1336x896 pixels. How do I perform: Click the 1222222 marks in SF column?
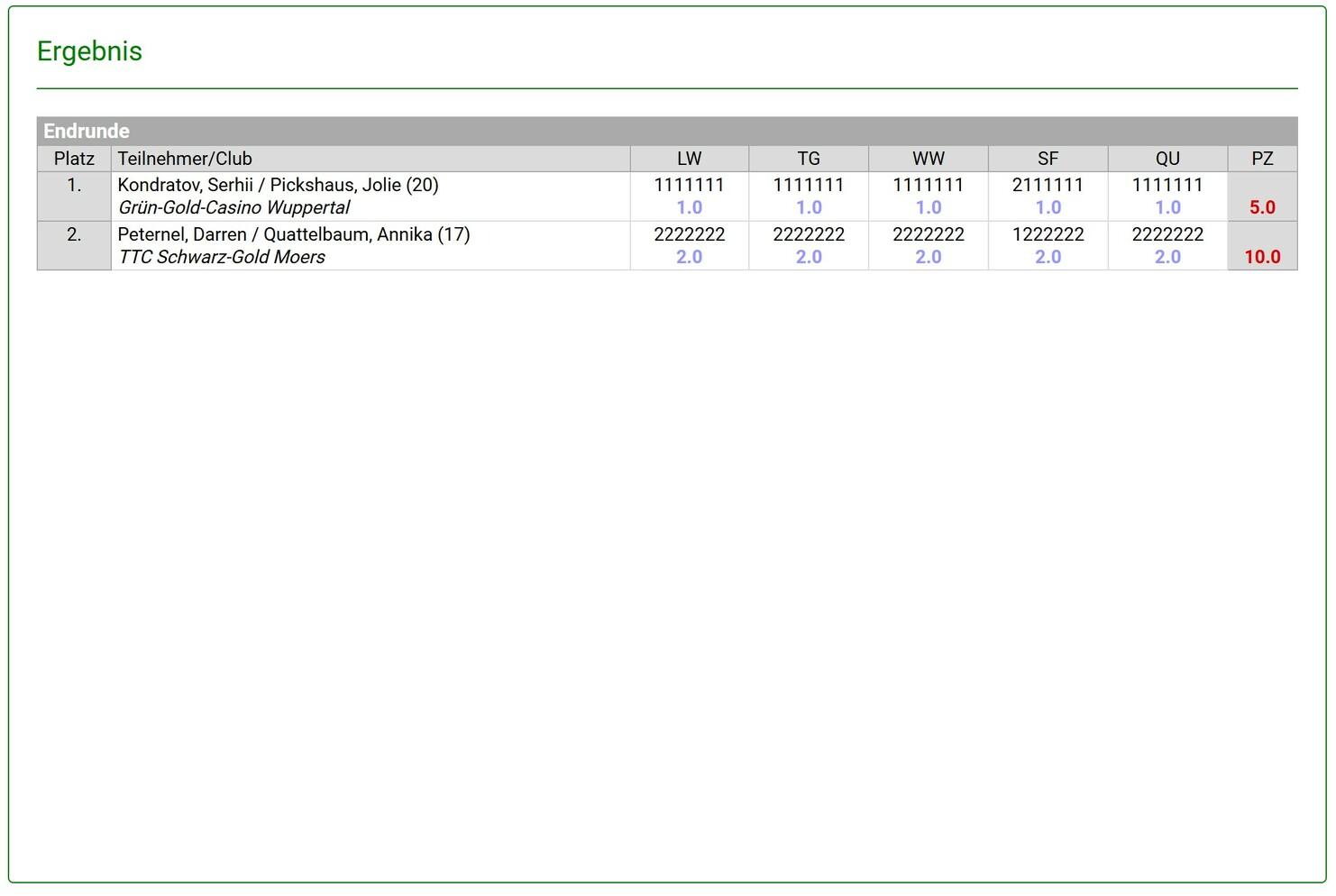pos(1048,234)
